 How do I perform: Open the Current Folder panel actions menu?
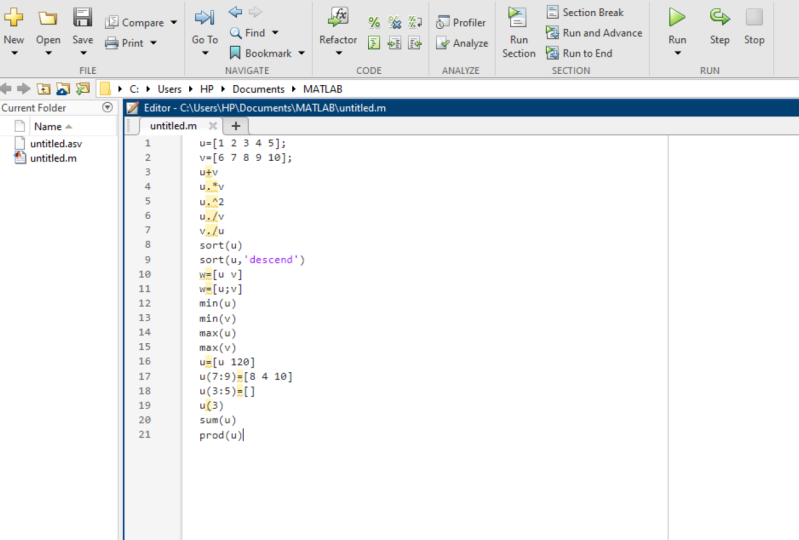click(107, 107)
